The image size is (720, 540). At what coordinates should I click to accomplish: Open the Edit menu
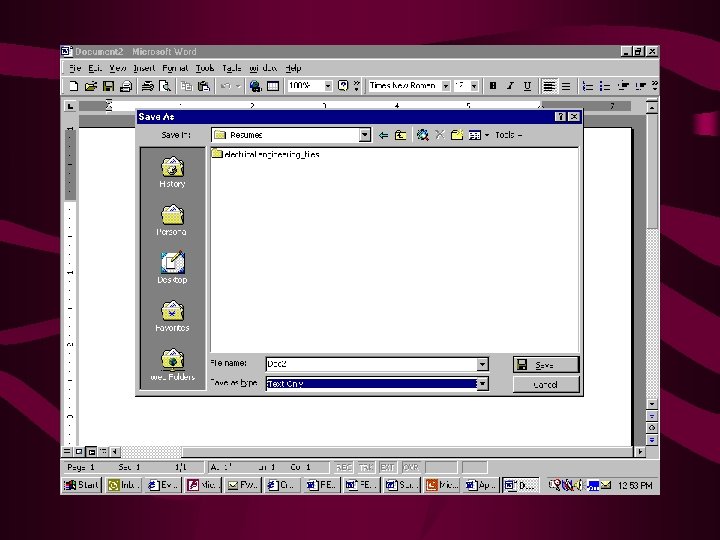tap(95, 68)
